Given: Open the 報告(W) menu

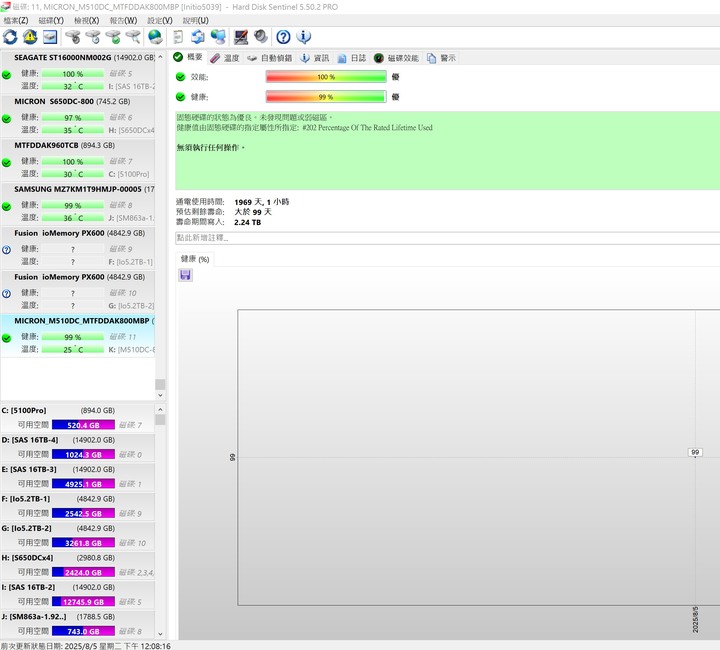Looking at the screenshot, I should tap(123, 21).
